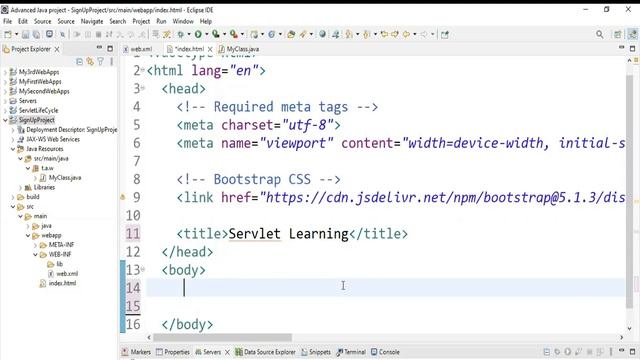Click Collapse All in Project Explorer
The width and height of the screenshot is (640, 360).
[x=80, y=62]
